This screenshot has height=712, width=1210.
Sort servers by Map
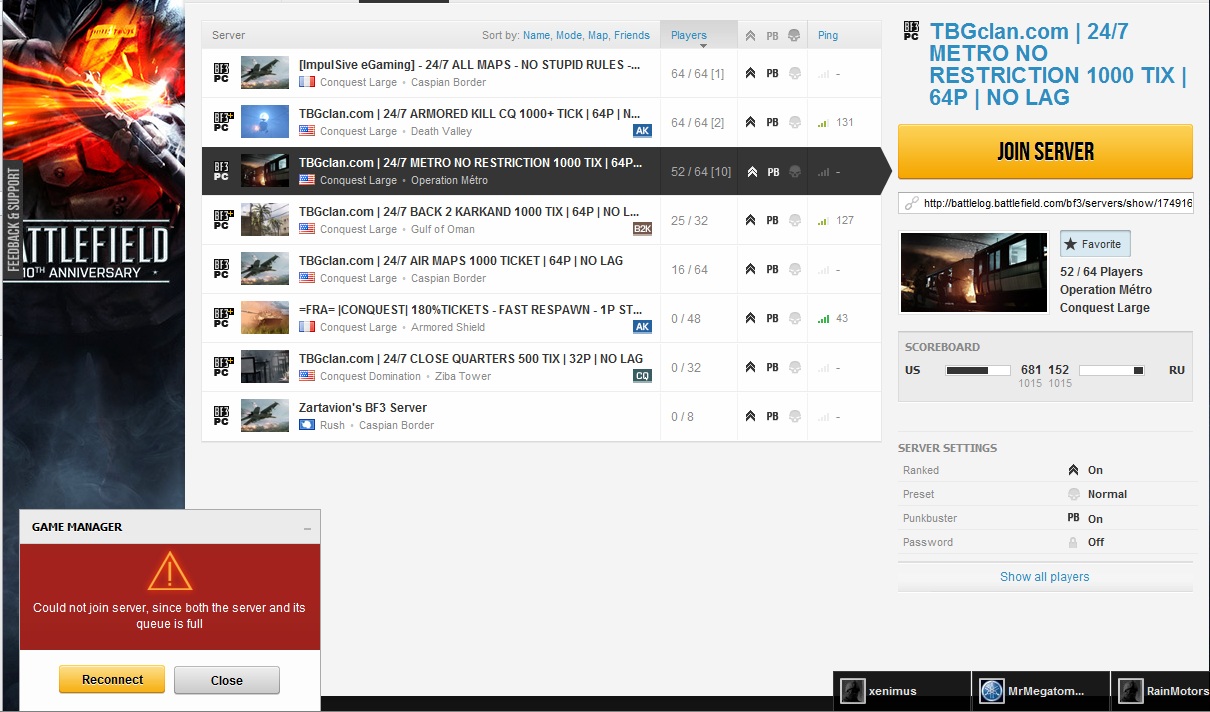pos(598,35)
